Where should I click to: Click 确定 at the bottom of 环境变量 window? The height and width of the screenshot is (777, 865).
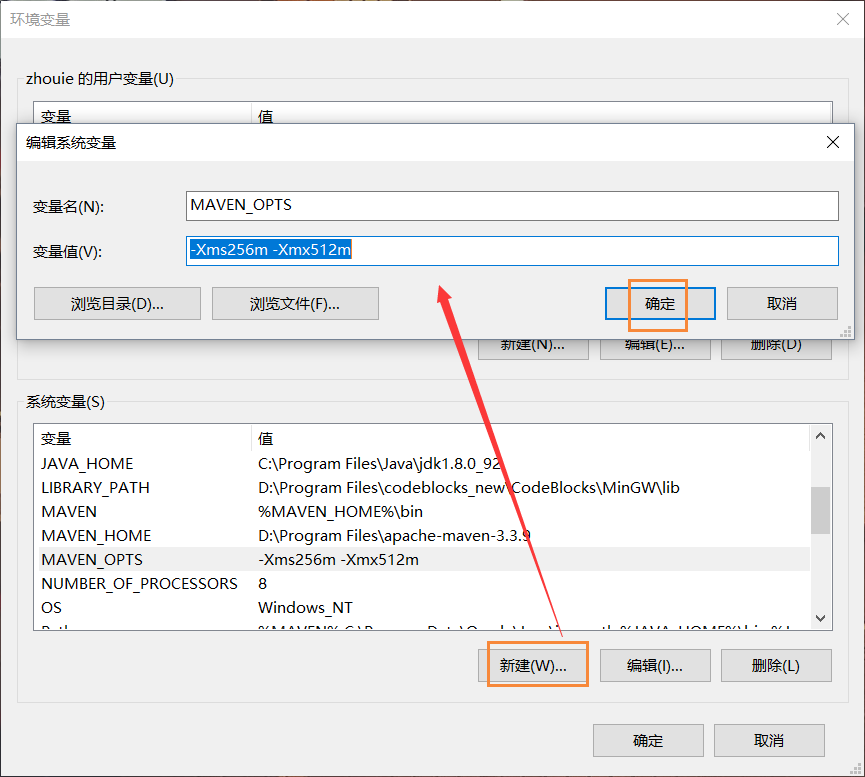(x=648, y=741)
